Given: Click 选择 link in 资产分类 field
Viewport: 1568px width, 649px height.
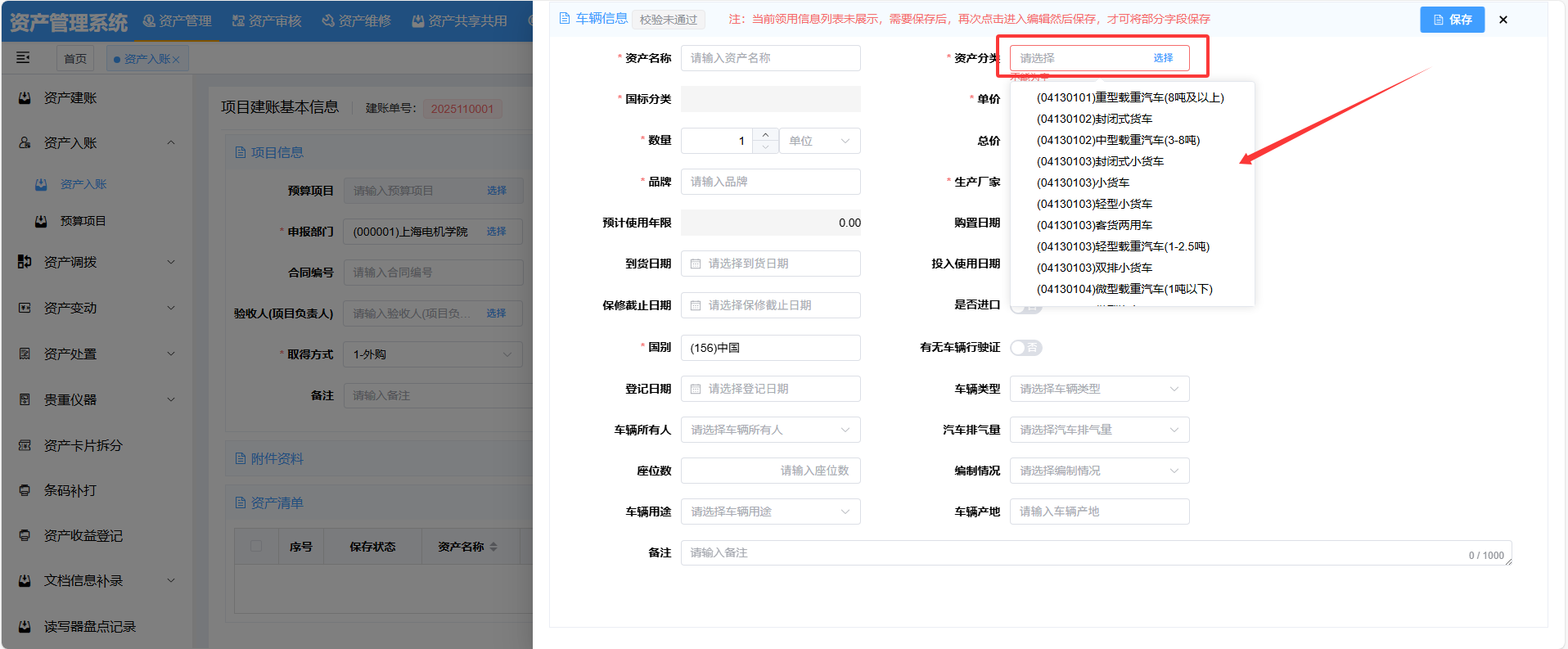Looking at the screenshot, I should (1163, 58).
